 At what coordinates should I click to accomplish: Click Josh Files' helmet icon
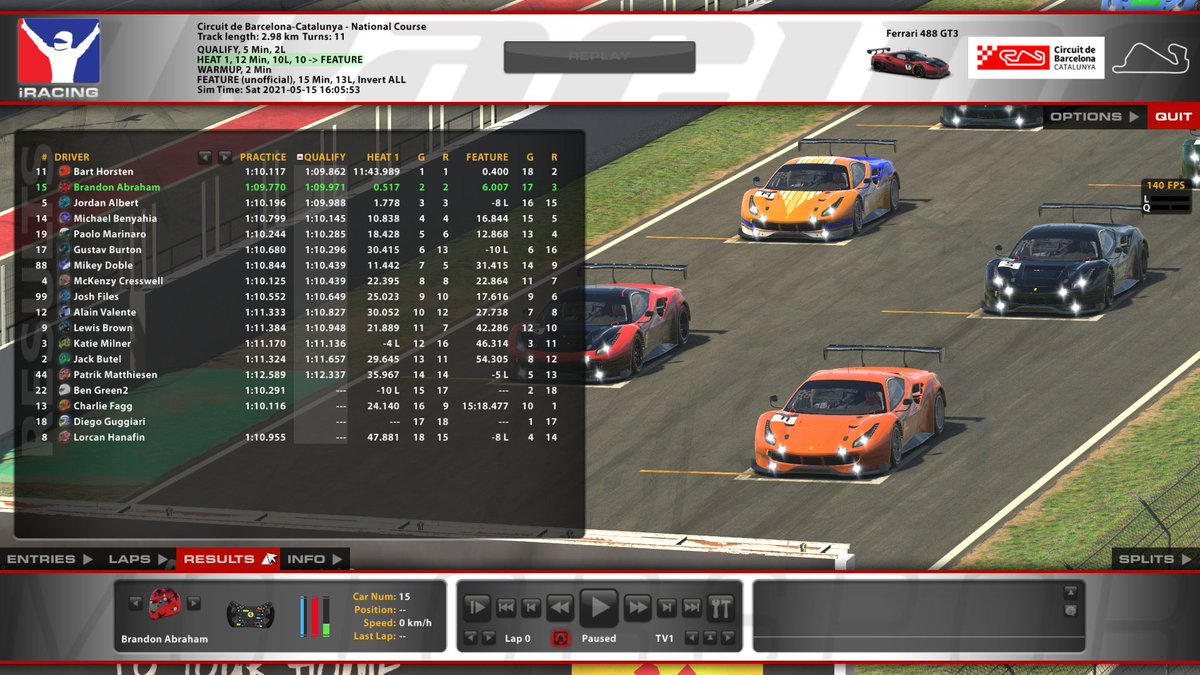65,297
